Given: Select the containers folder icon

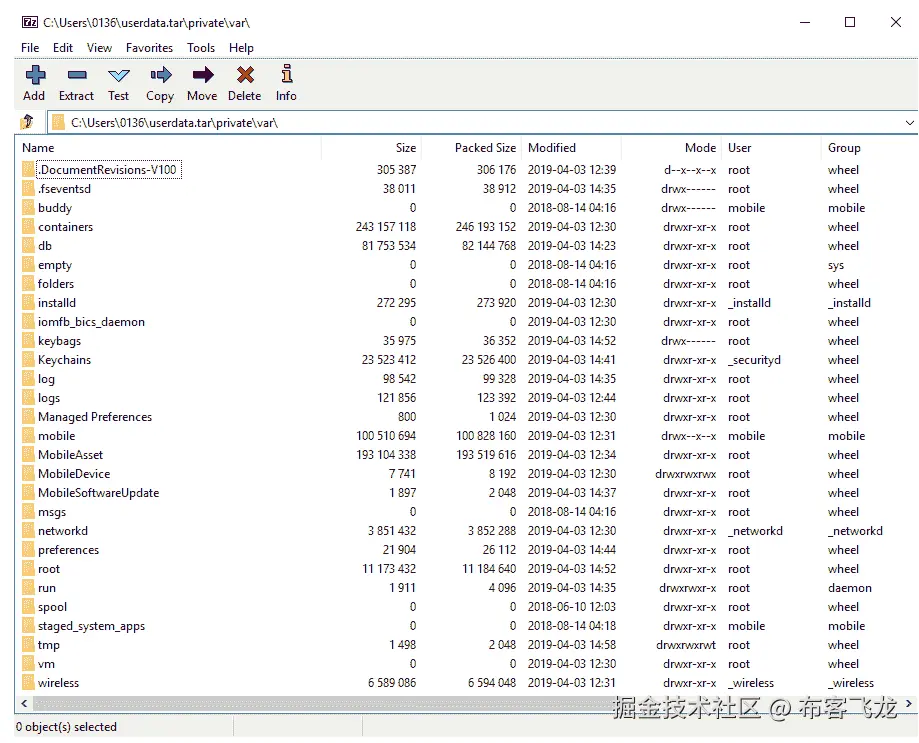Looking at the screenshot, I should [28, 227].
